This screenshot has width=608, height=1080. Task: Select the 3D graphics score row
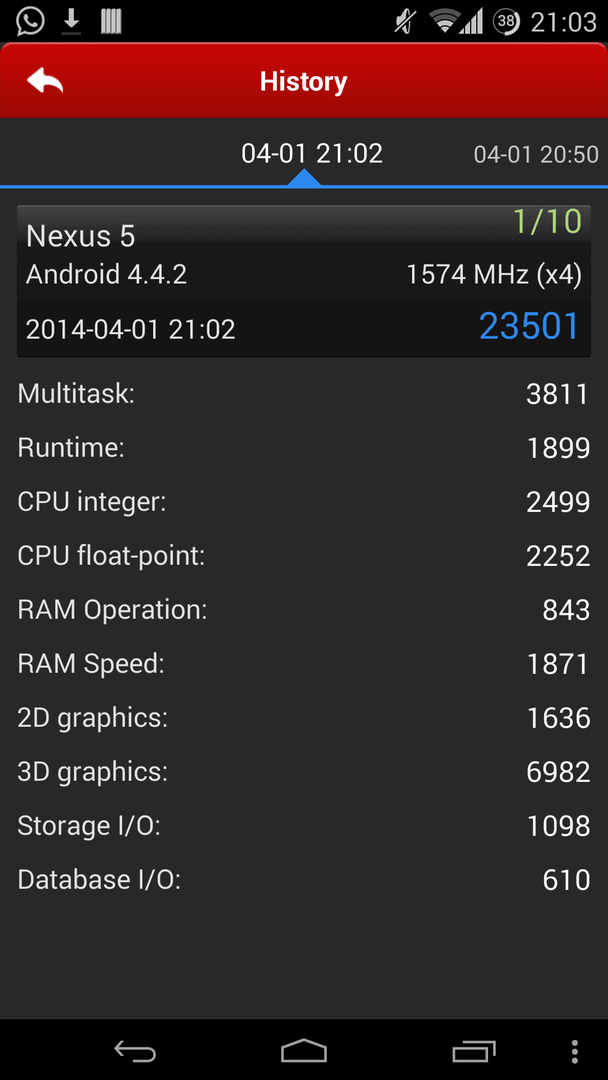click(x=304, y=771)
